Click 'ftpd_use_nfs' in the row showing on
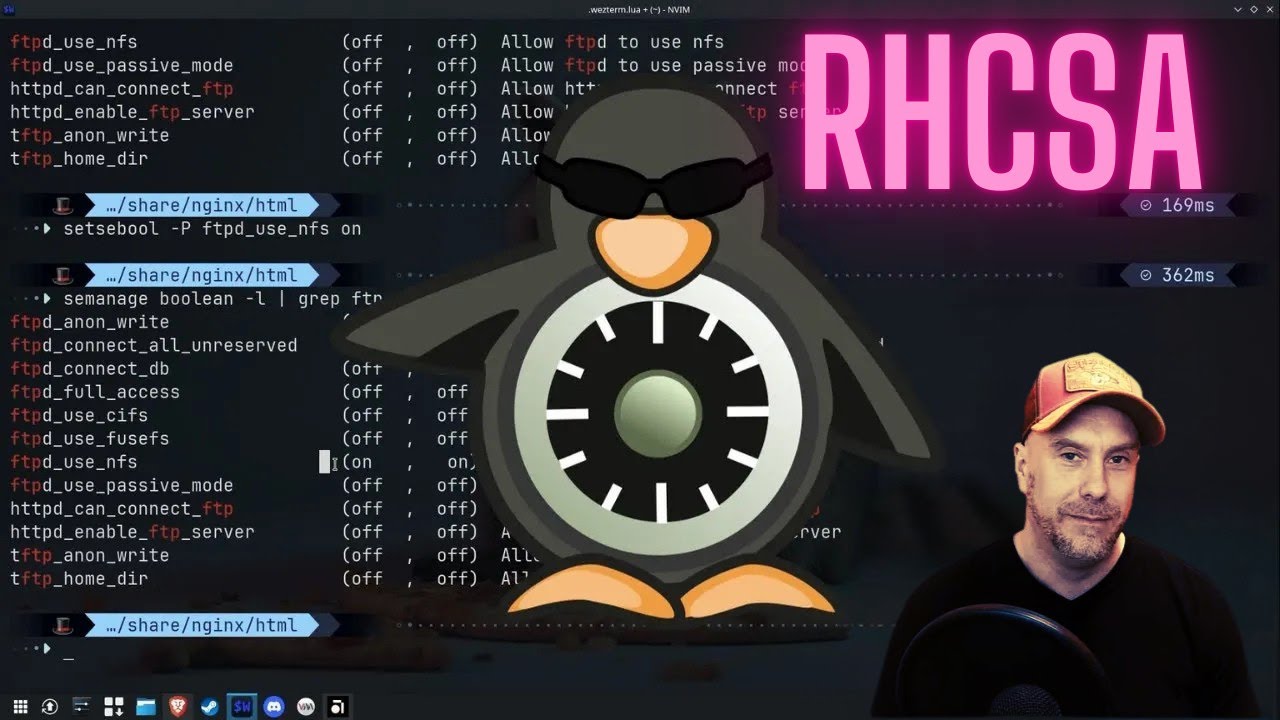The height and width of the screenshot is (720, 1280). 74,462
